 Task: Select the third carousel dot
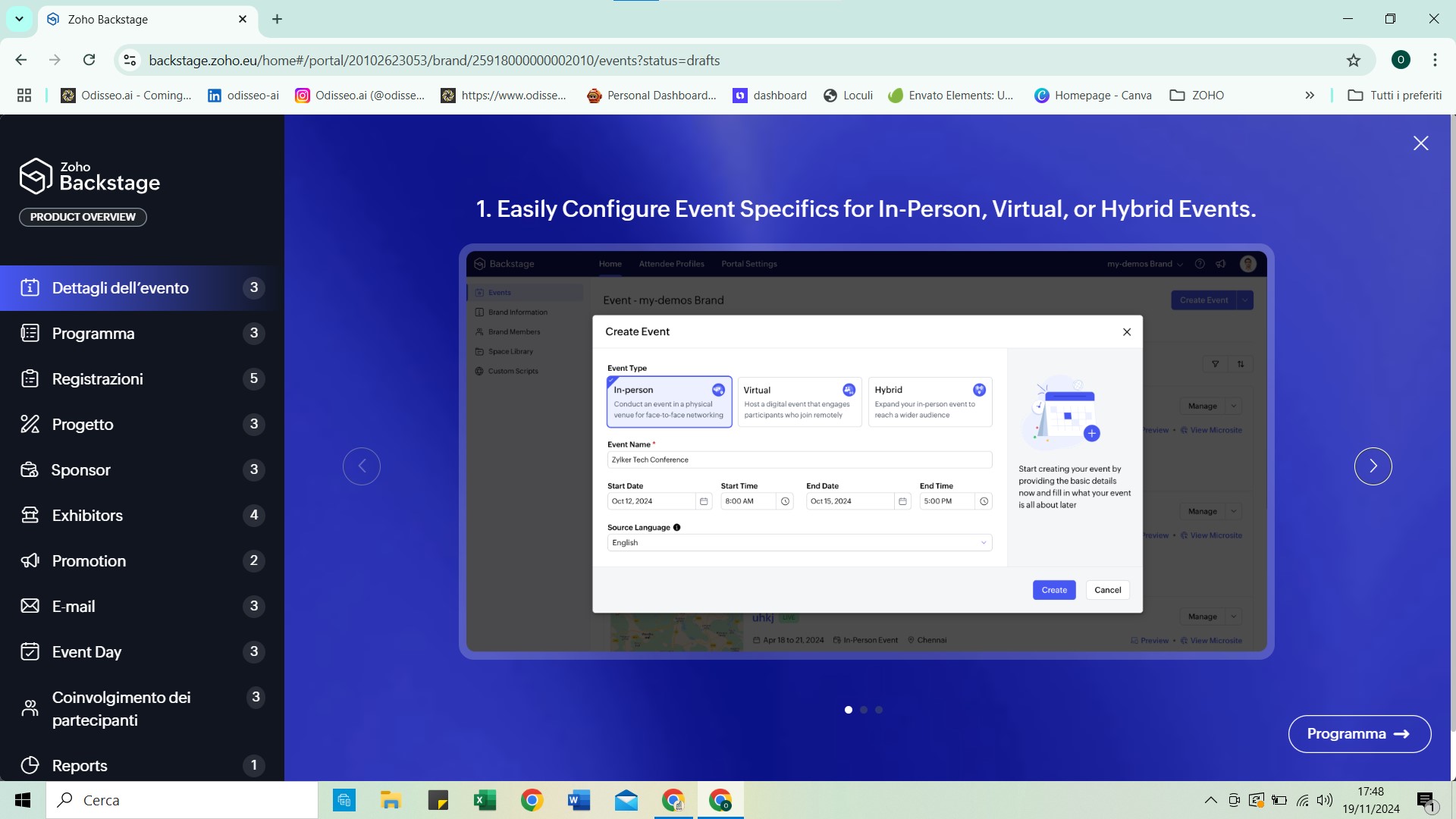point(879,710)
